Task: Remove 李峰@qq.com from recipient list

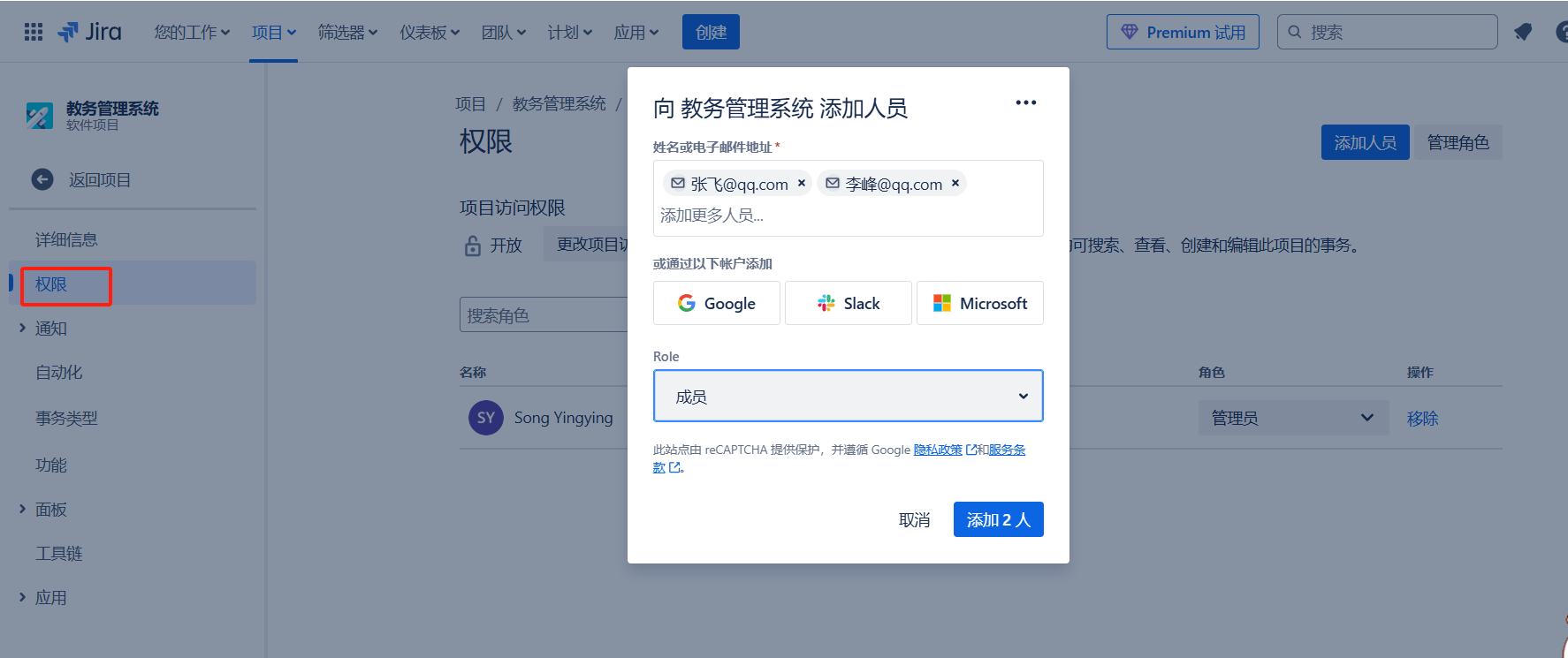Action: [955, 184]
